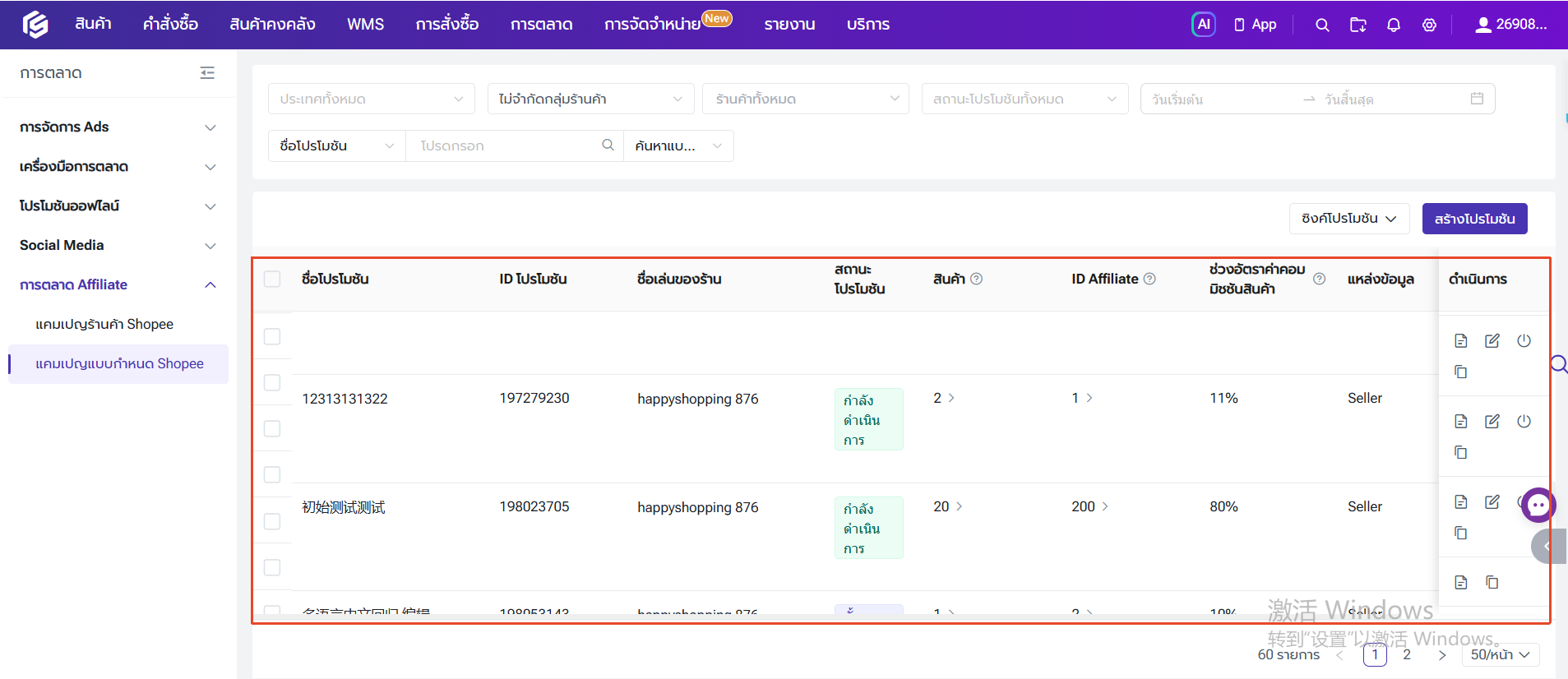Tick the fifth checkbox below the header
Viewport: 1568px width, 679px height.
click(x=272, y=521)
